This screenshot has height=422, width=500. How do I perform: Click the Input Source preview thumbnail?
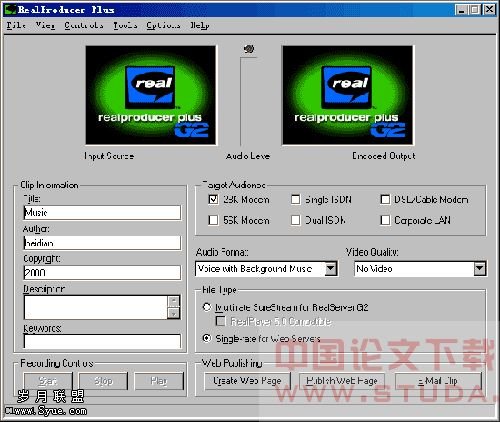coord(151,95)
